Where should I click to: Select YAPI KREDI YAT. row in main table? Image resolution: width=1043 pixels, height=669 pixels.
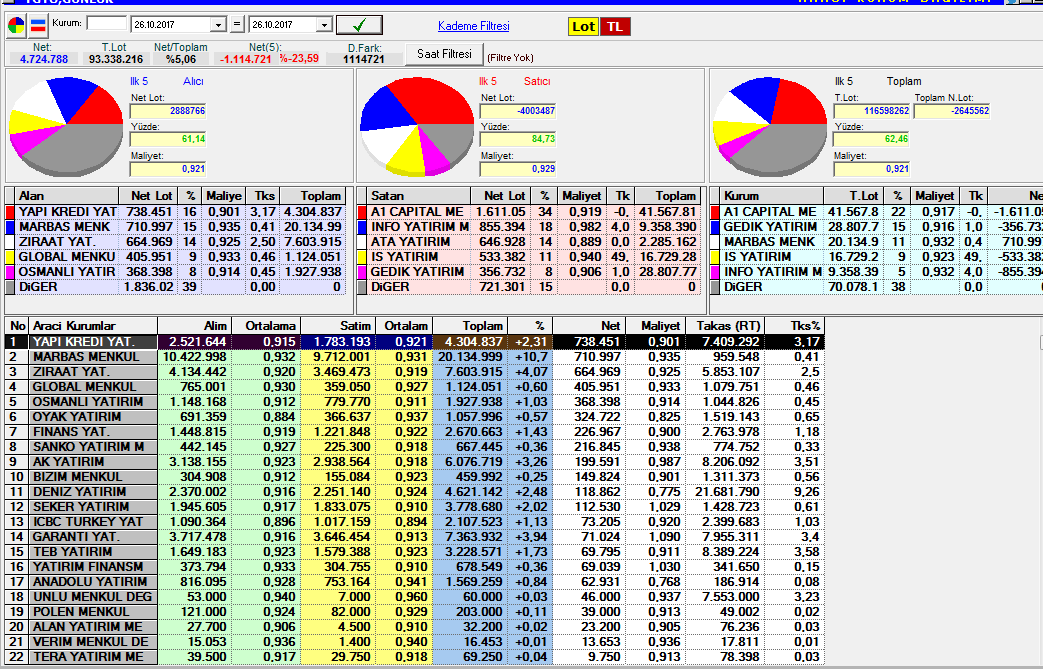point(414,342)
